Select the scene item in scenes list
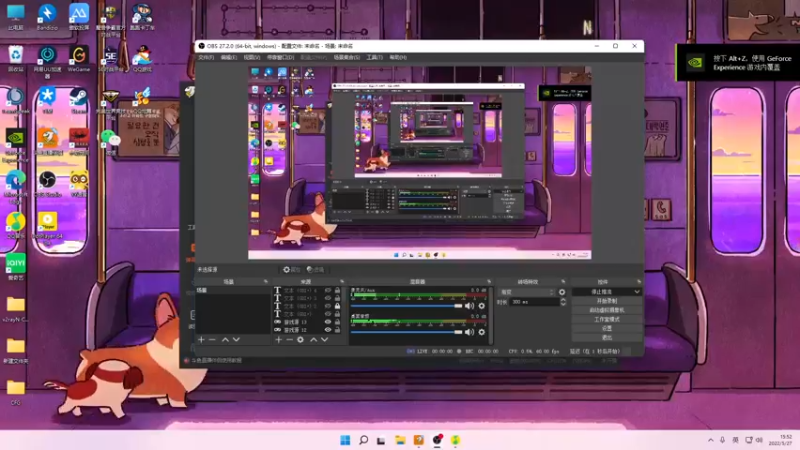This screenshot has width=800, height=450. click(x=233, y=290)
